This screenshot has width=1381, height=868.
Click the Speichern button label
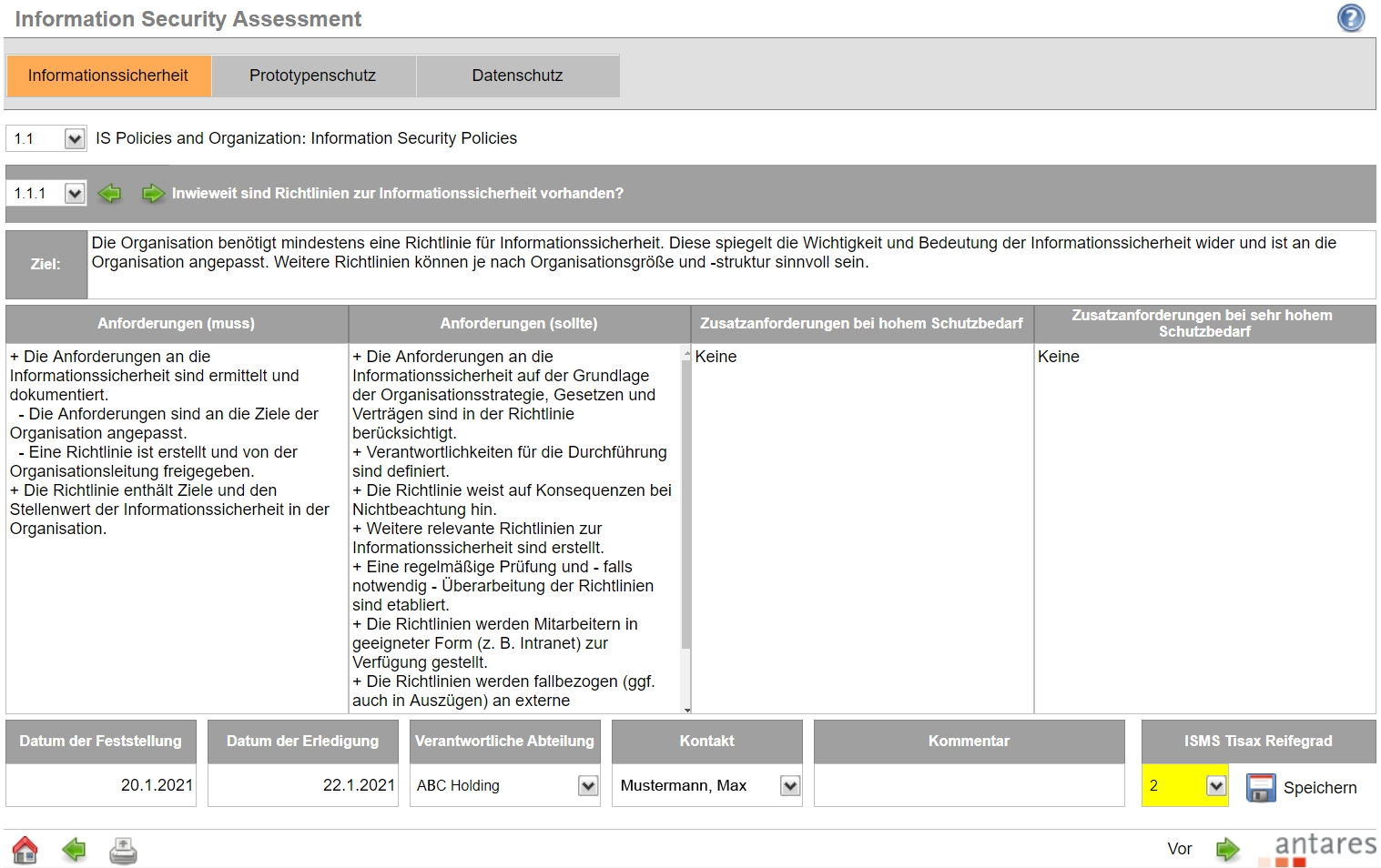[1320, 788]
